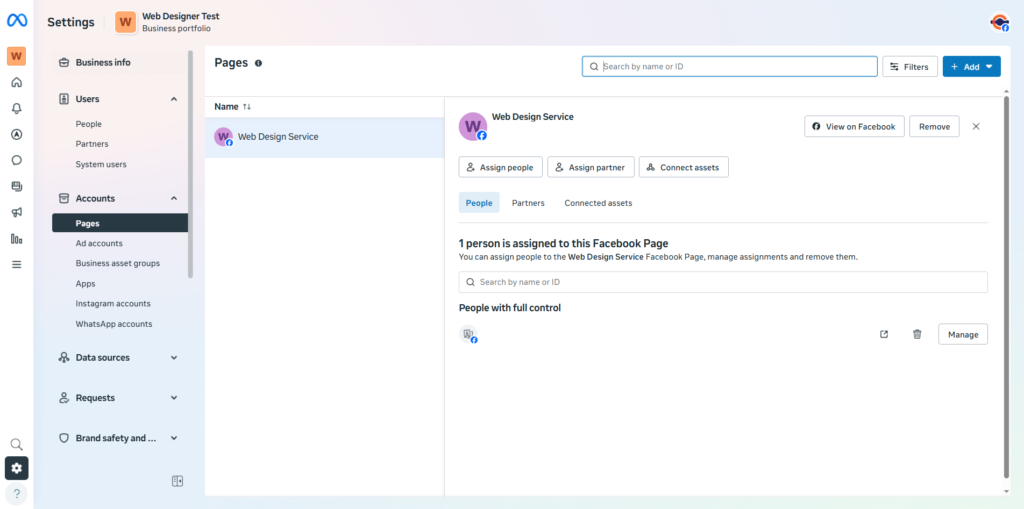
Task: Open the Help question mark icon
Action: pos(16,494)
